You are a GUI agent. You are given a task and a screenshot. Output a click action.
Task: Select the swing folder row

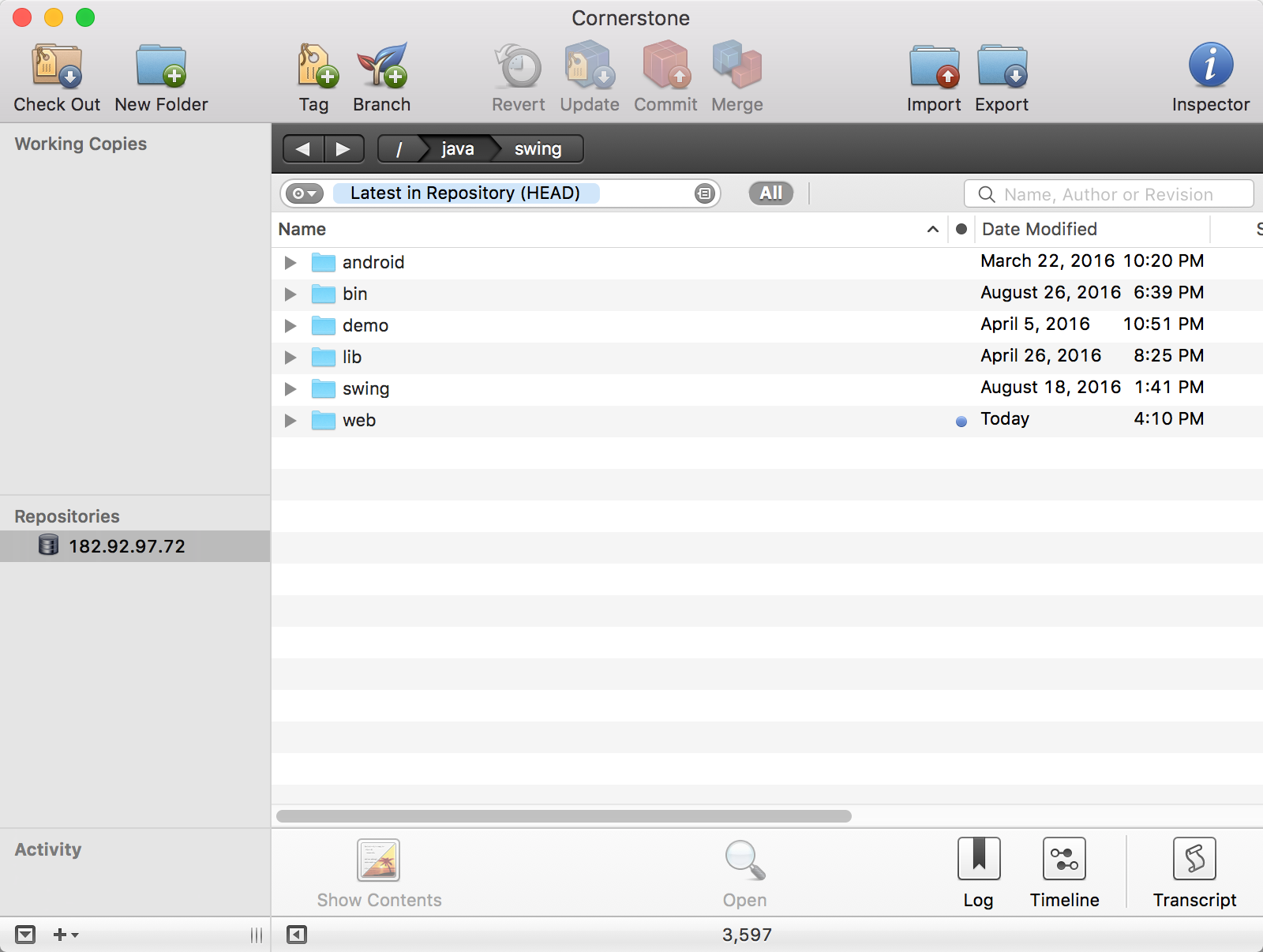767,388
